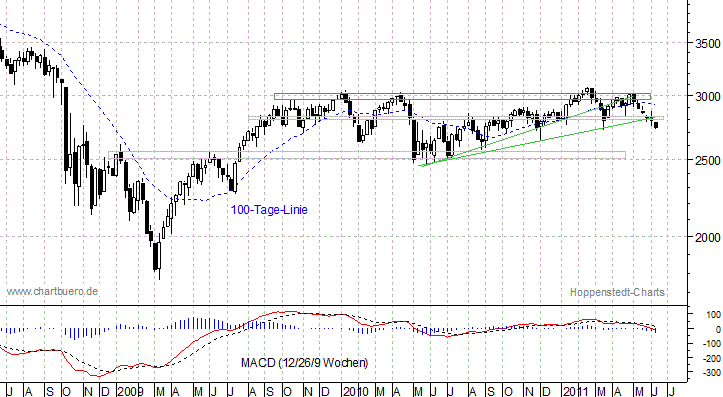Click the 2009 year label on time axis
The image size is (723, 397).
click(x=130, y=392)
